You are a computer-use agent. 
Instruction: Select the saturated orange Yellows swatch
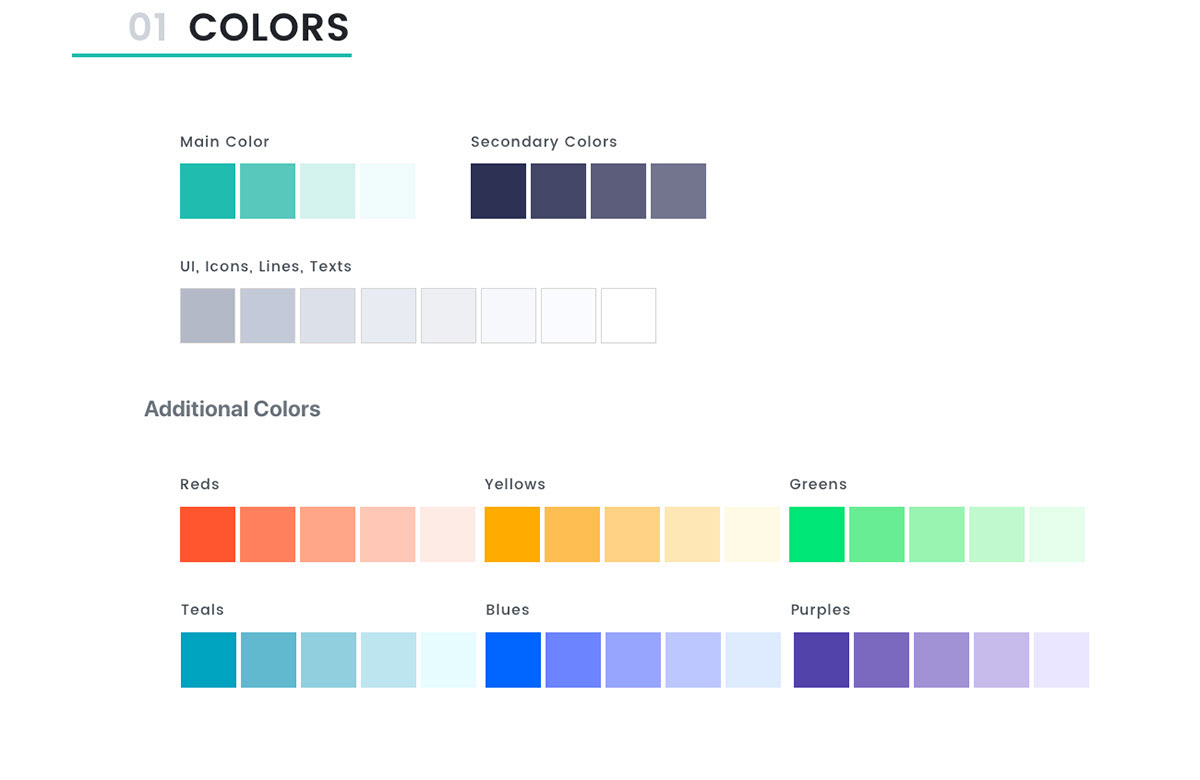[512, 534]
